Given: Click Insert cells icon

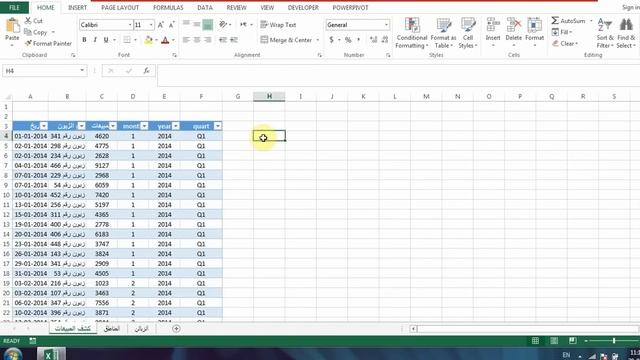Looking at the screenshot, I should tap(493, 24).
